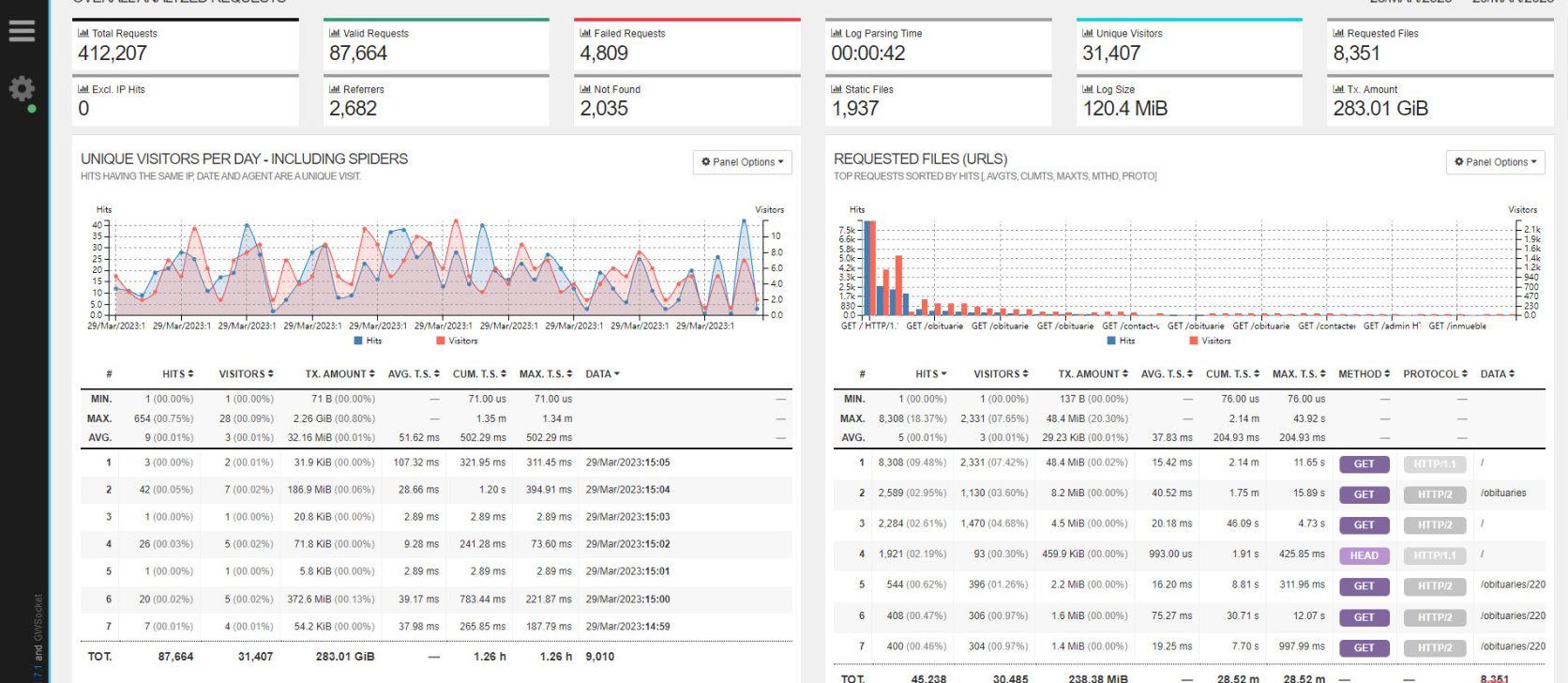Image resolution: width=1568 pixels, height=683 pixels.
Task: Click the Log Size value 120.4 MiB
Action: (1125, 109)
